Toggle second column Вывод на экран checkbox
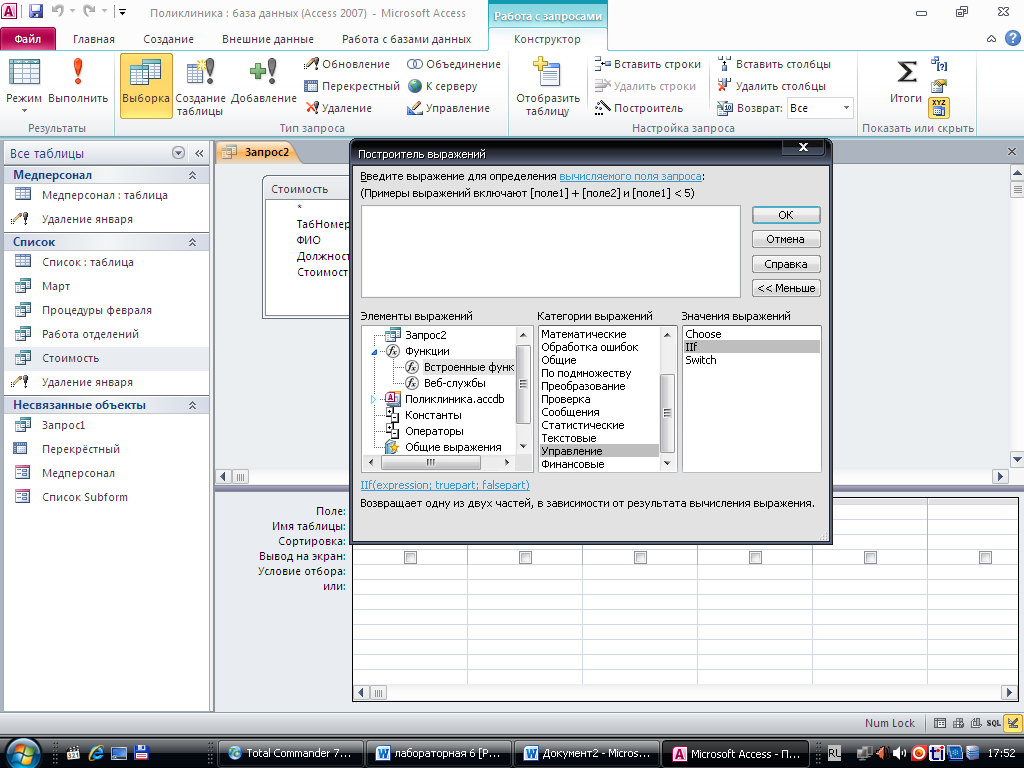Image resolution: width=1024 pixels, height=768 pixels. coord(525,557)
